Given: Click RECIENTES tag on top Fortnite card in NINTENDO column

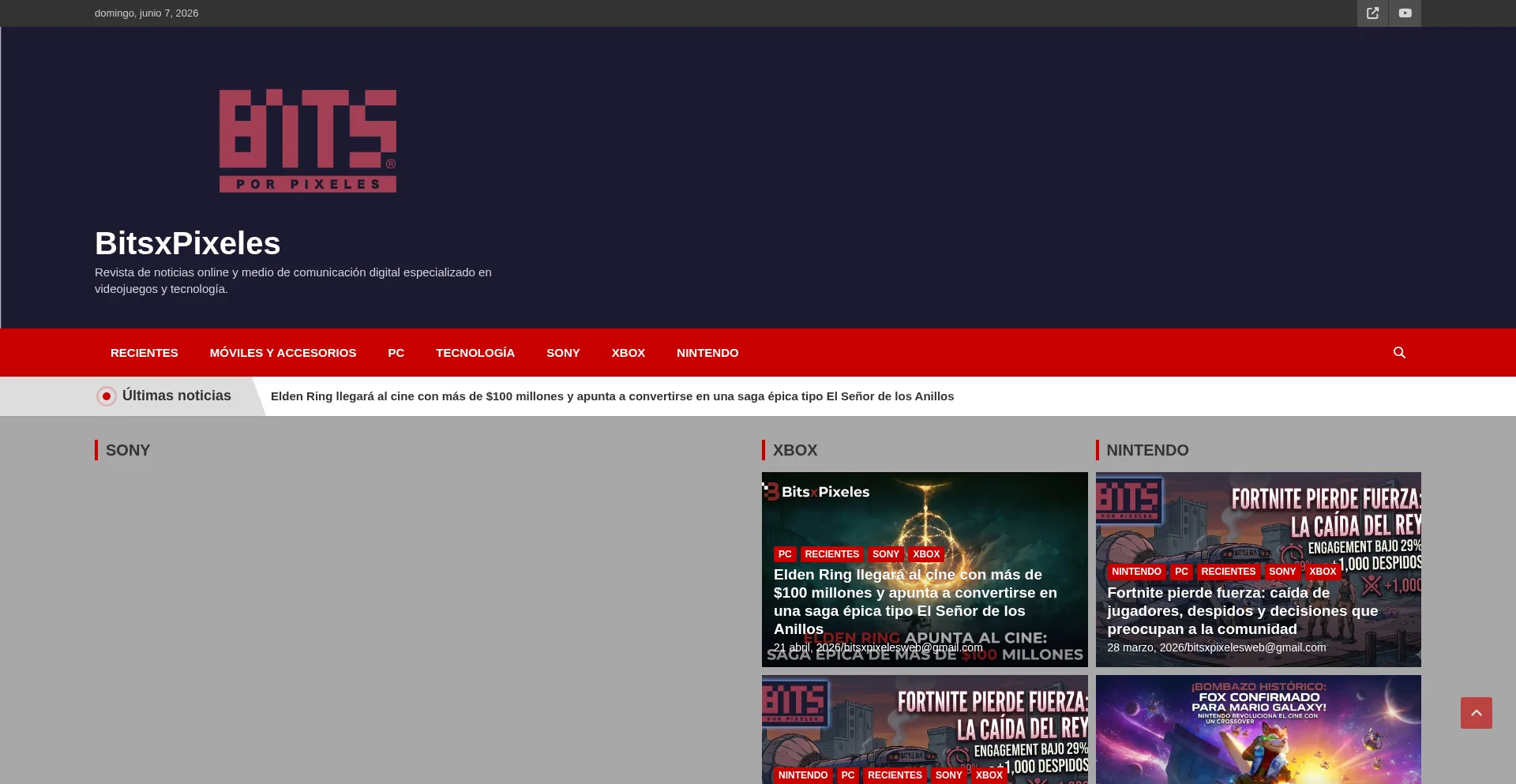Looking at the screenshot, I should [x=1229, y=572].
